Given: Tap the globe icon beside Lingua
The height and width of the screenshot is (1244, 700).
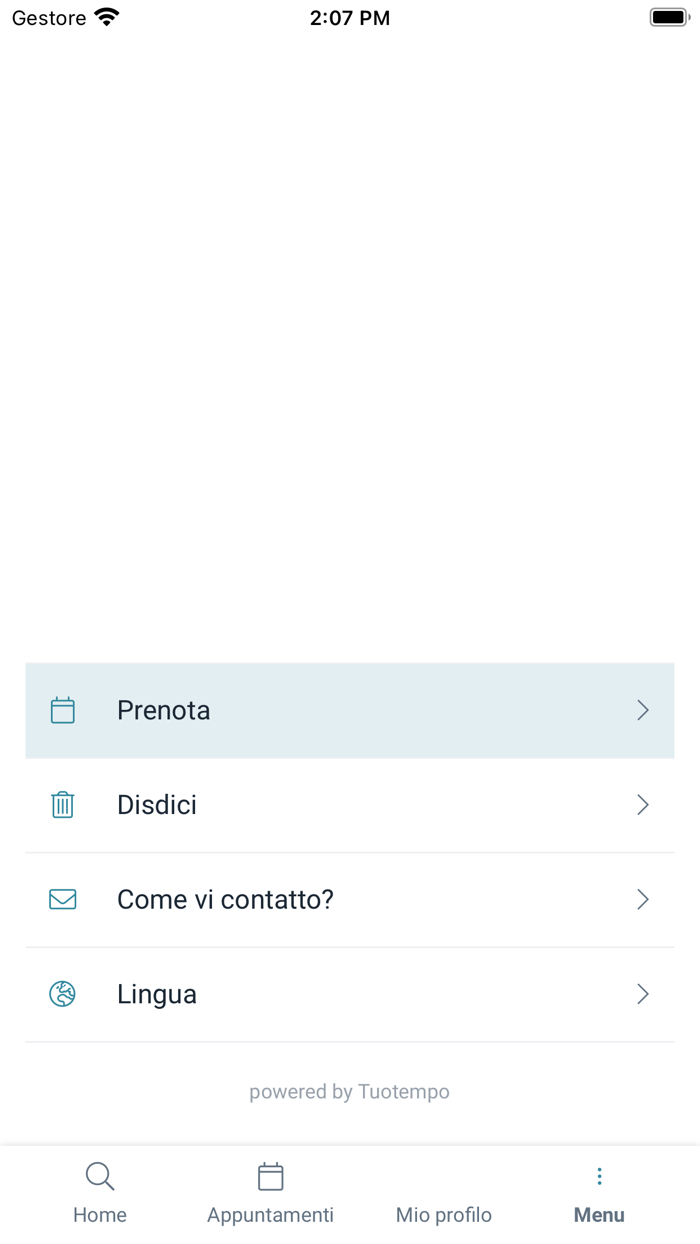Looking at the screenshot, I should tap(63, 994).
